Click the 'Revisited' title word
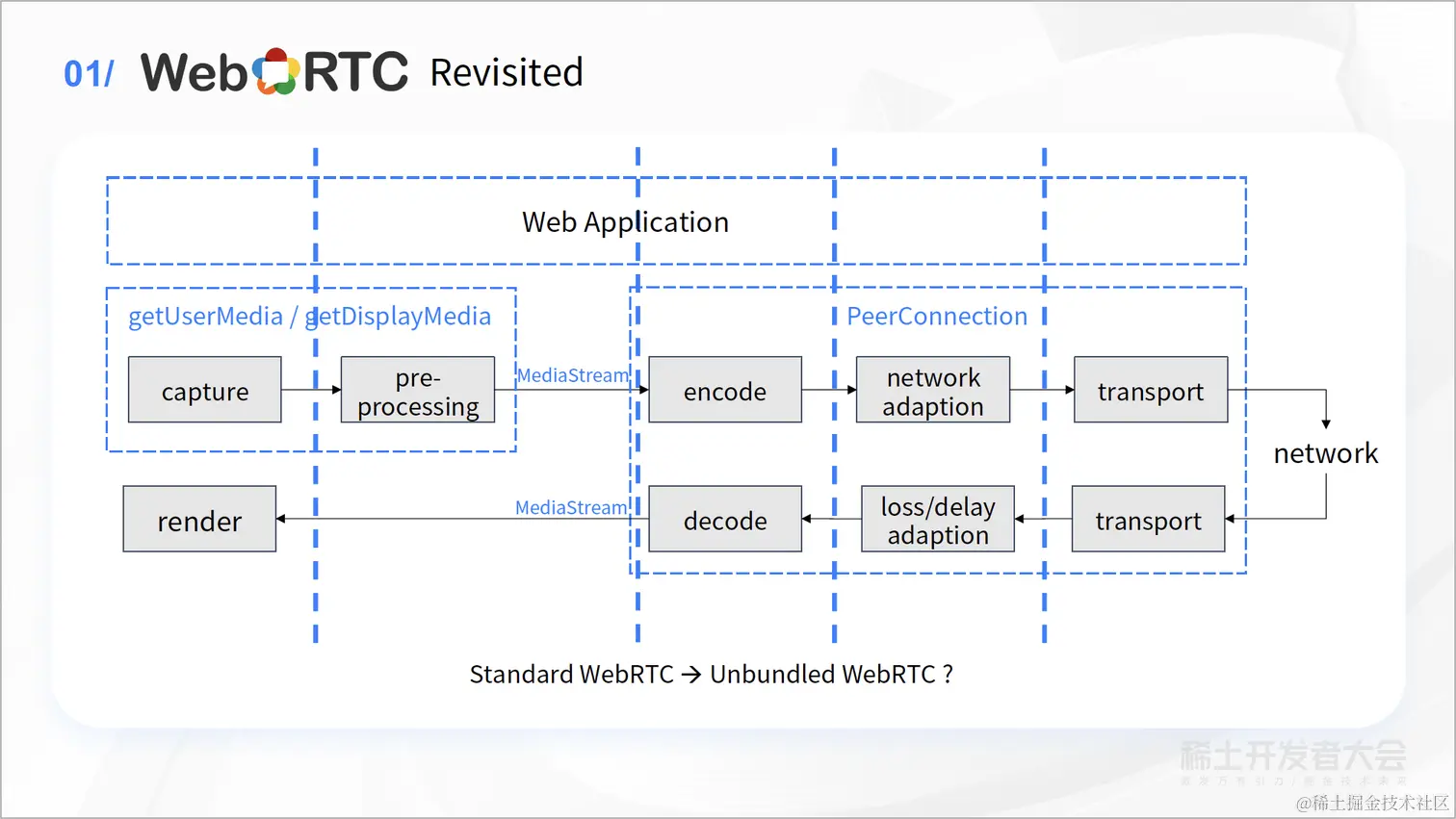The width and height of the screenshot is (1456, 819). pyautogui.click(x=507, y=72)
